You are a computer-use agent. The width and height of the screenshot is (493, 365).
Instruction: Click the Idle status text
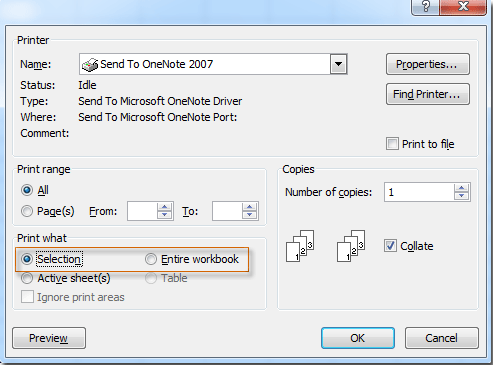pos(87,85)
